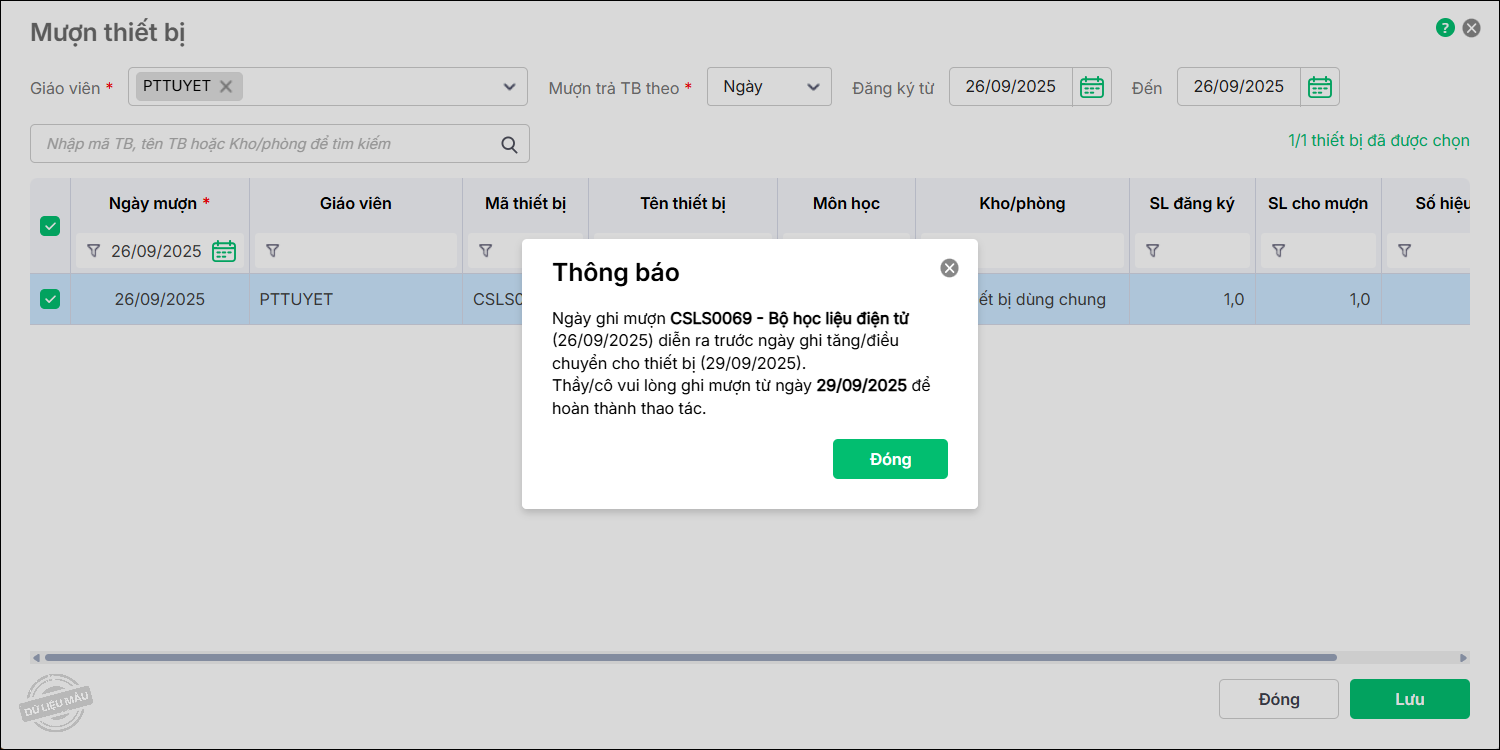Open calendar in Ngày mượn column filter
The width and height of the screenshot is (1500, 750).
point(224,251)
